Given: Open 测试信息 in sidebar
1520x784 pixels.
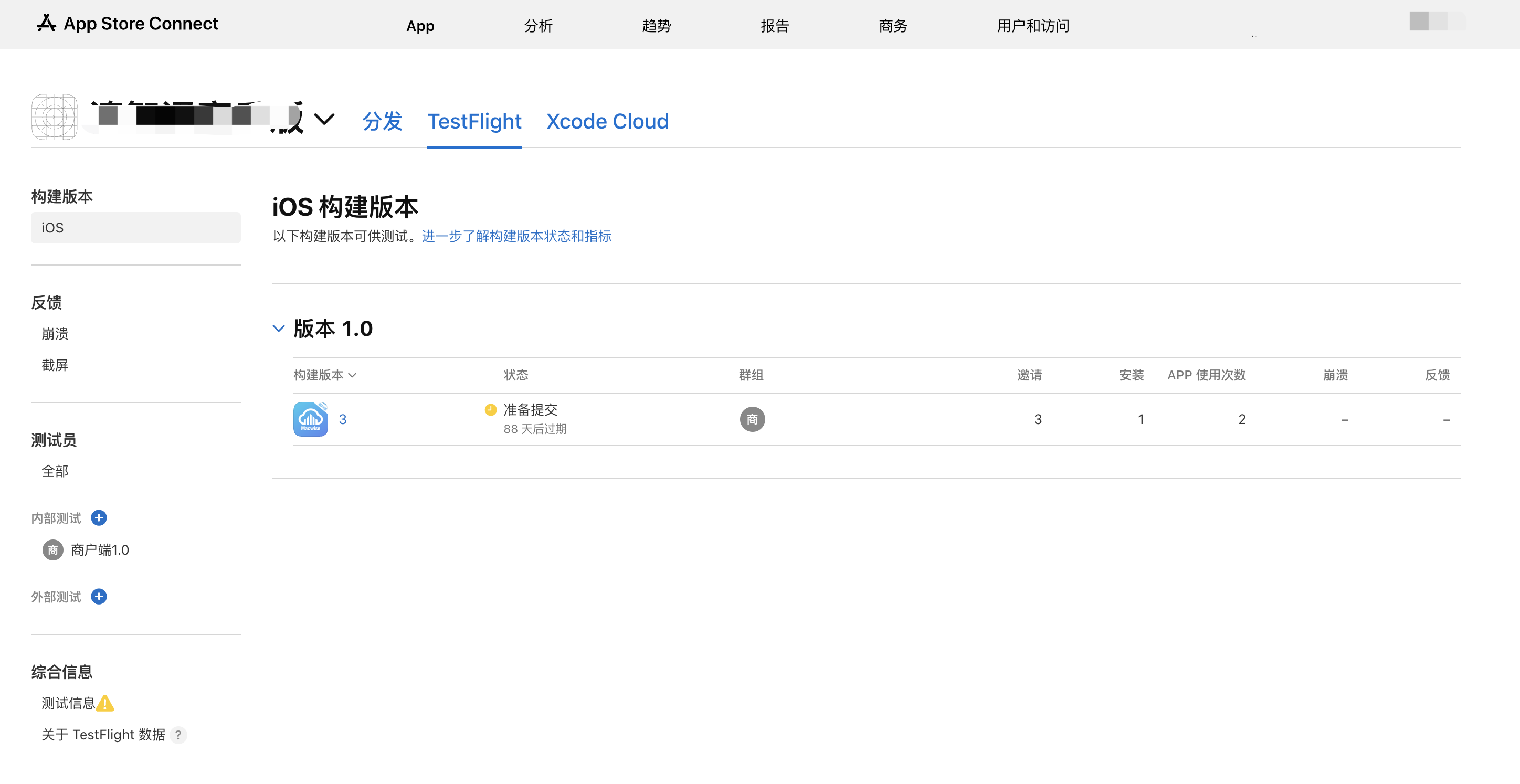Looking at the screenshot, I should click(x=68, y=703).
